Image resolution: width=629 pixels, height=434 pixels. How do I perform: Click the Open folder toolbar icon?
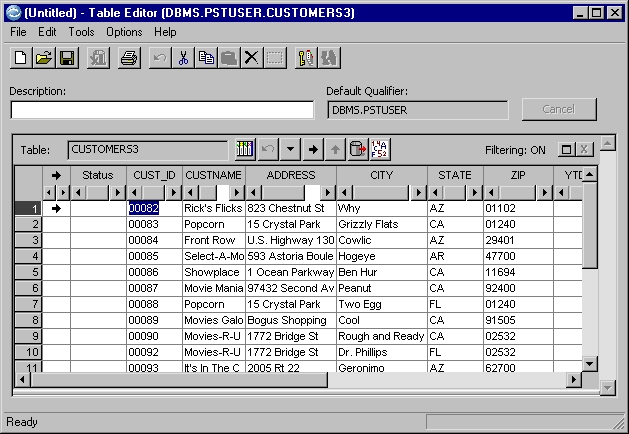pyautogui.click(x=44, y=58)
